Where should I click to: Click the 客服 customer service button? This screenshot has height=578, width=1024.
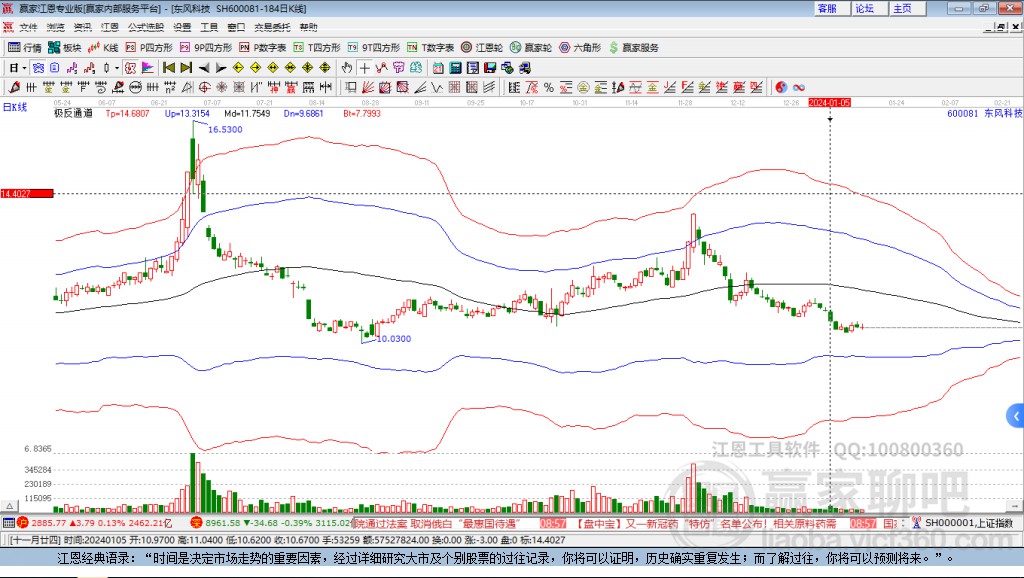(827, 8)
